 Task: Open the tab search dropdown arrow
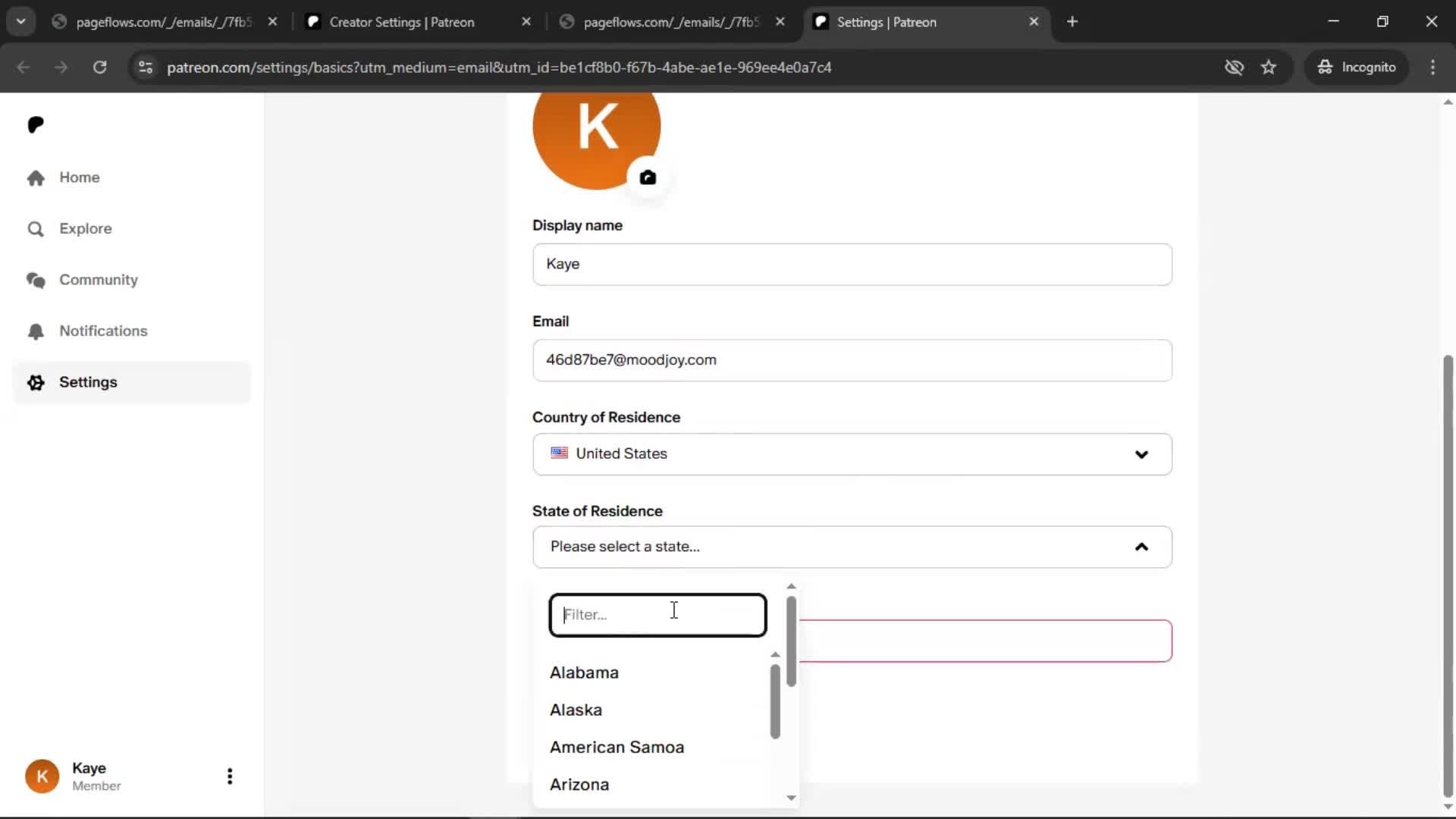pos(21,22)
